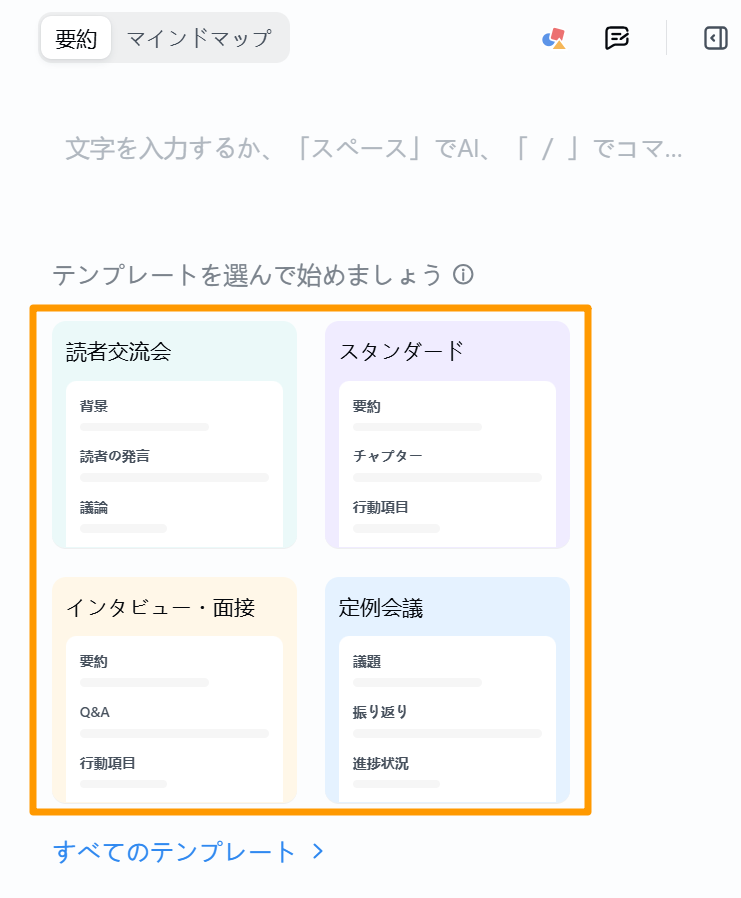741x898 pixels.
Task: Switch to the マインドマップ tab
Action: (x=199, y=38)
